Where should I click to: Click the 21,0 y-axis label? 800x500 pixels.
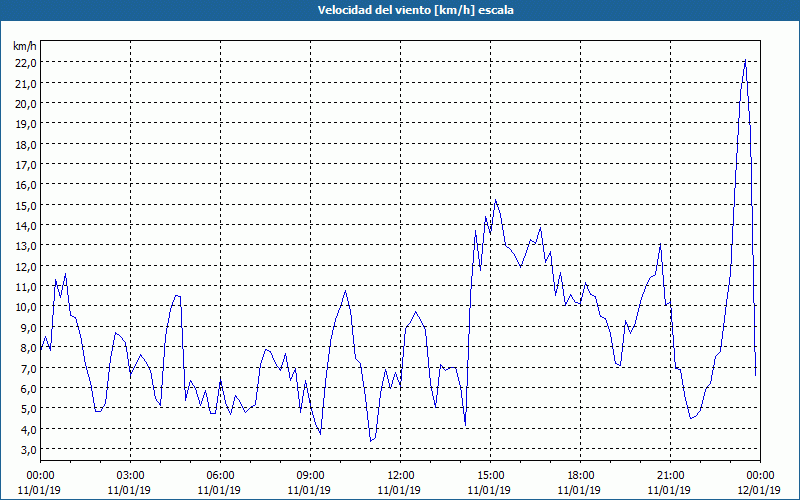(x=26, y=83)
